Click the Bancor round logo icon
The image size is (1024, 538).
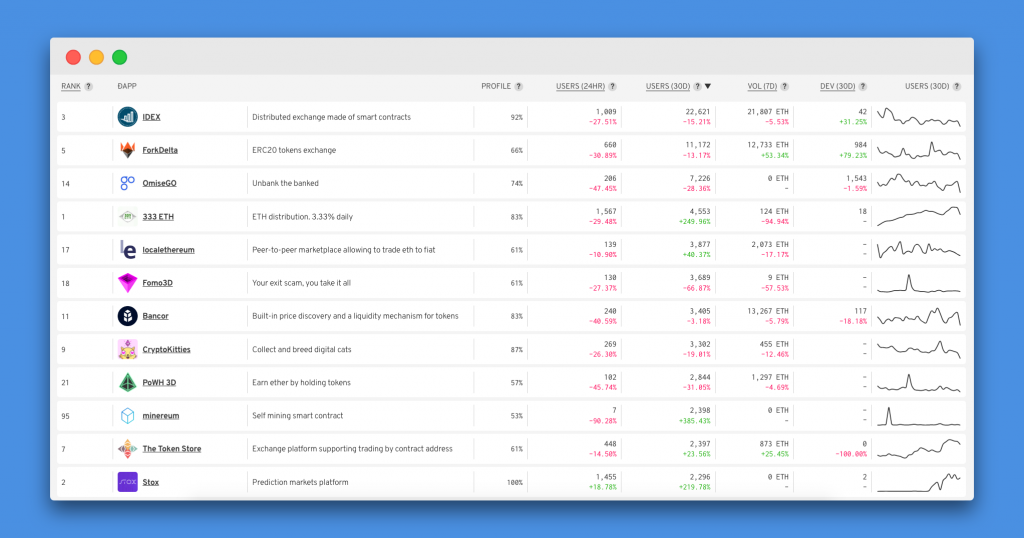(x=127, y=316)
